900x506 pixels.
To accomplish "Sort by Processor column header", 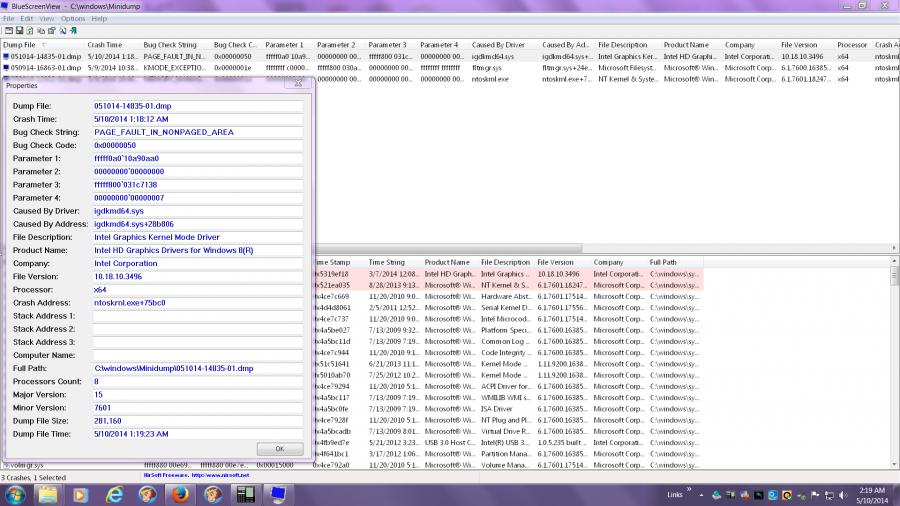I will click(852, 45).
